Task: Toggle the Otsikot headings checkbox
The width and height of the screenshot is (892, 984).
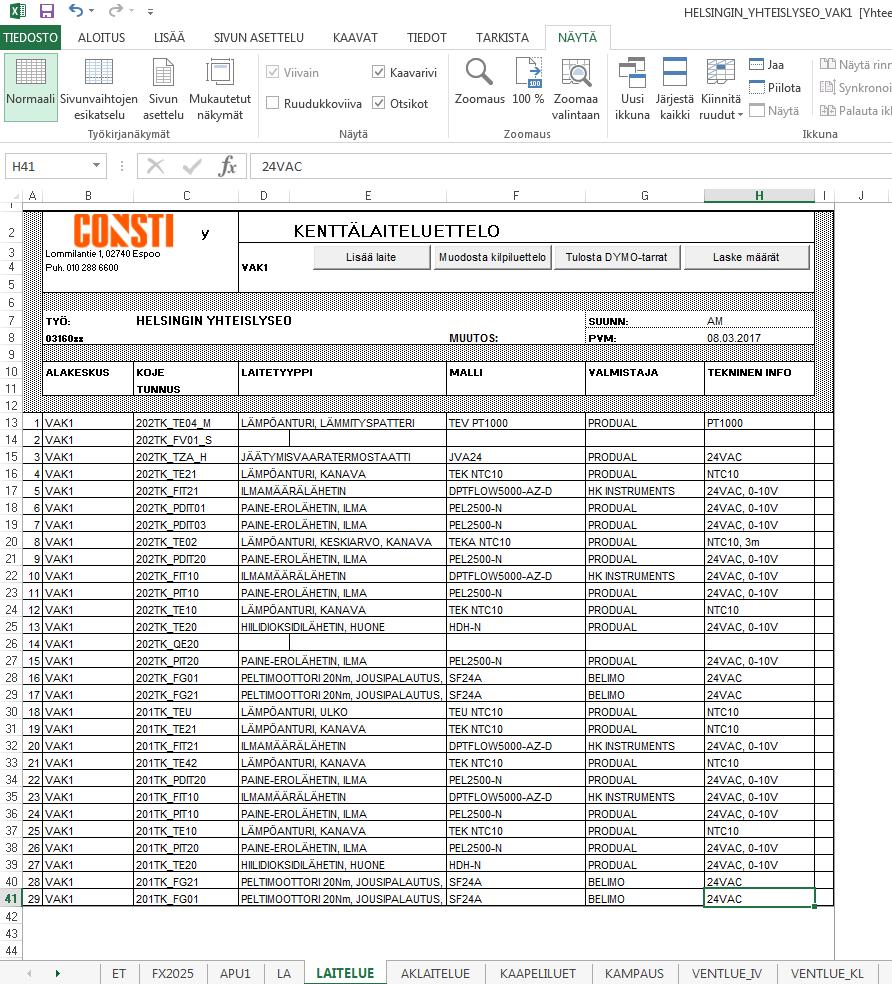Action: pyautogui.click(x=379, y=103)
